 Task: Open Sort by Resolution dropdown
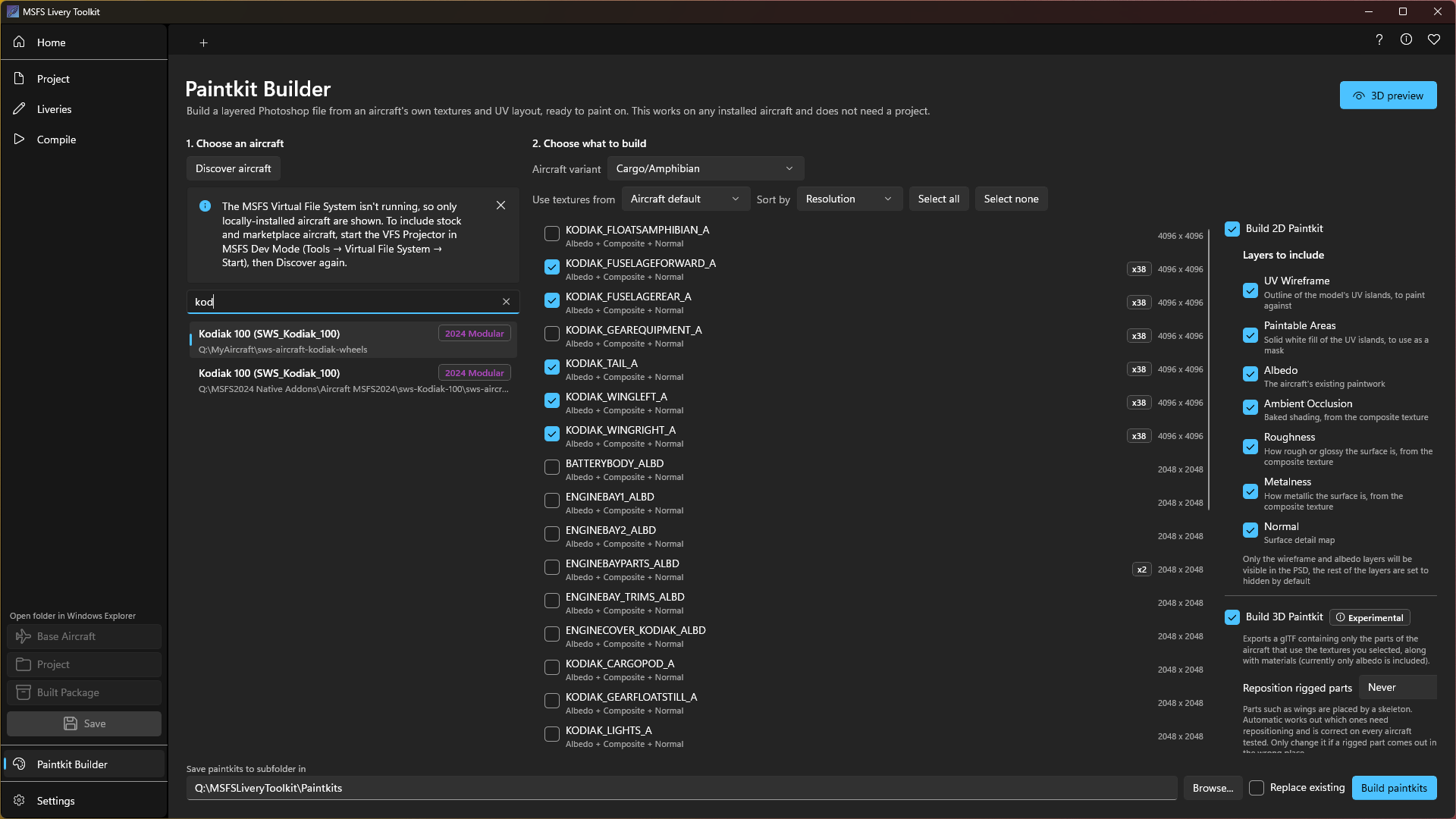point(849,199)
